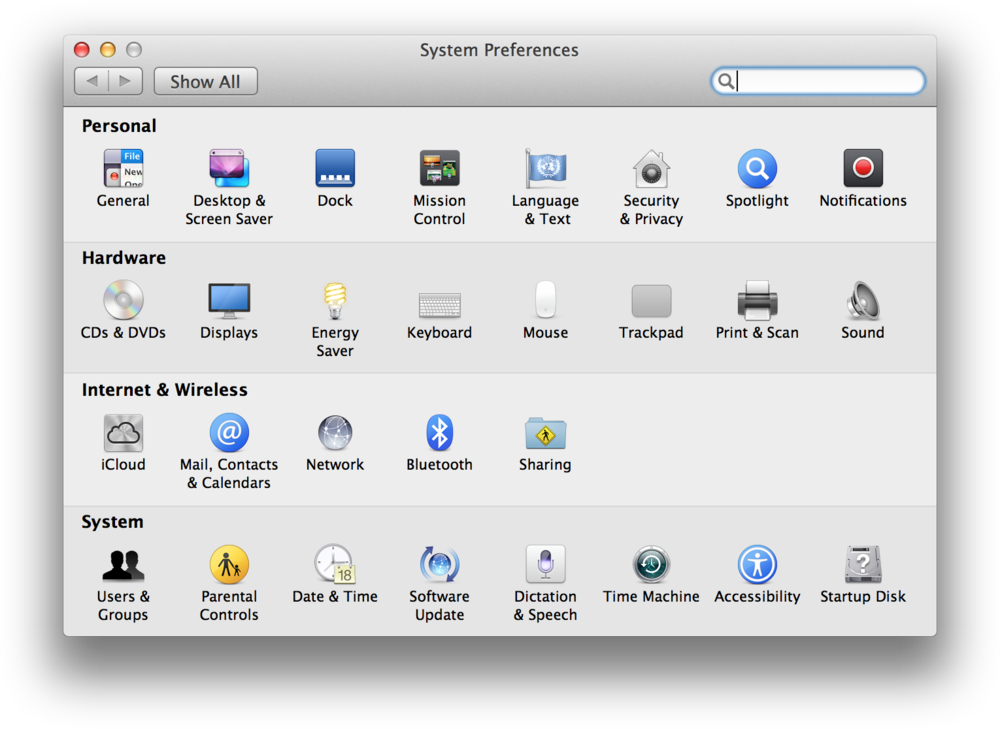Go forward with the right arrow button

(x=126, y=82)
